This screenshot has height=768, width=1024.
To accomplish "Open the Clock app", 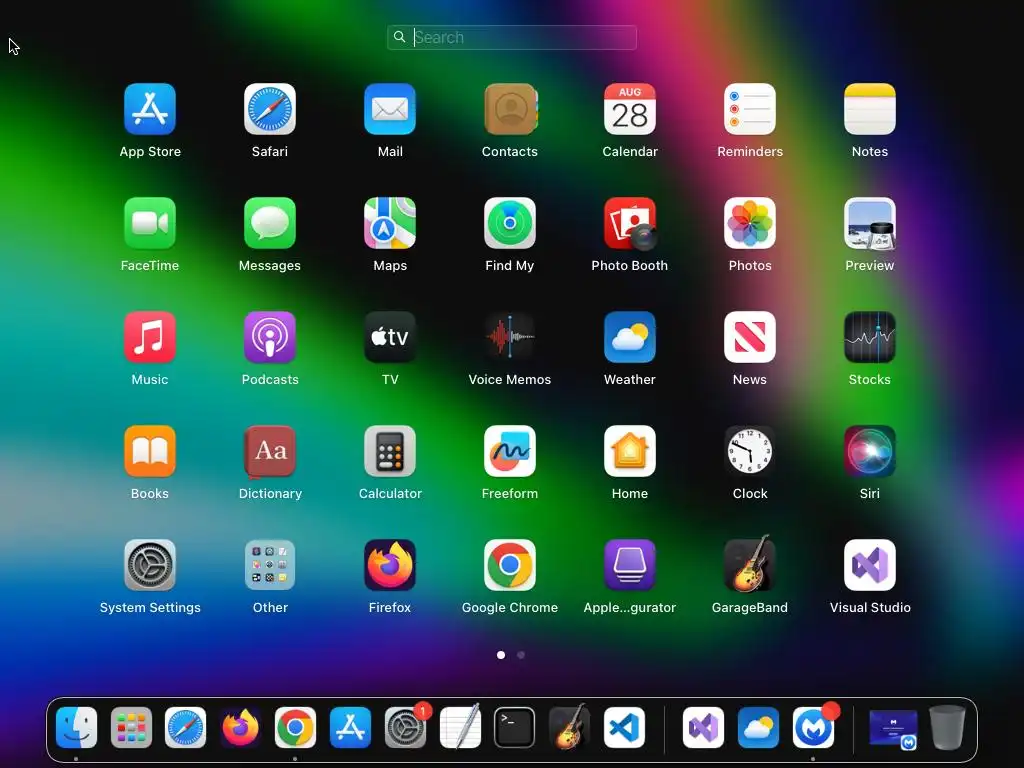I will pyautogui.click(x=750, y=451).
